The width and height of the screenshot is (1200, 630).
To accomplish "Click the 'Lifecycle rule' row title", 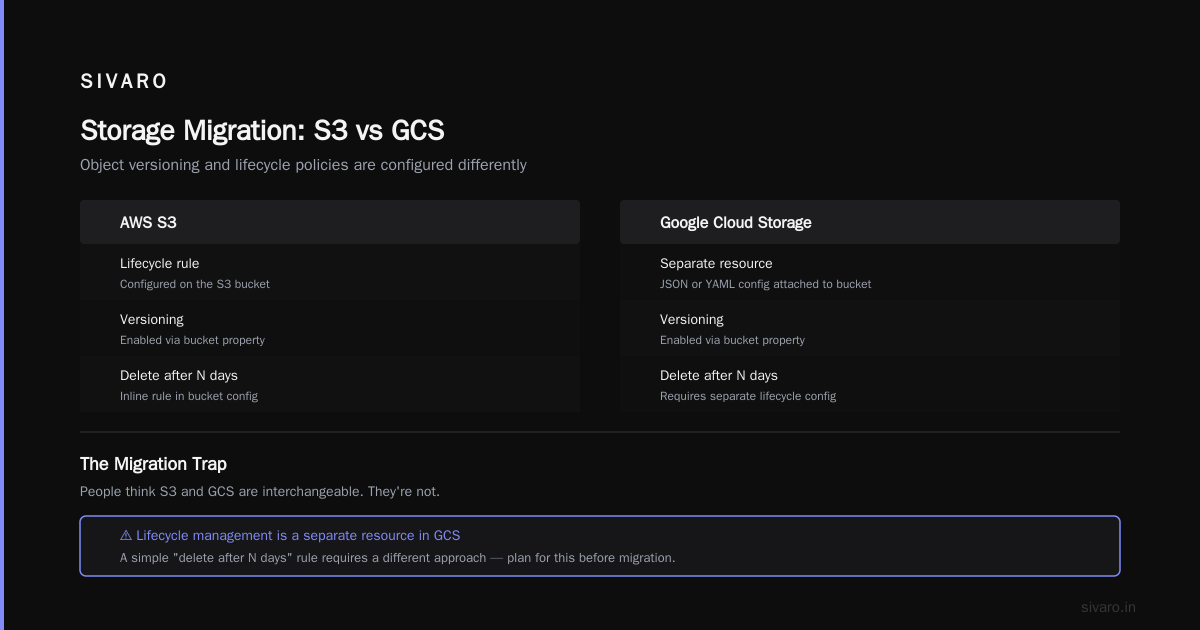I will click(x=159, y=264).
